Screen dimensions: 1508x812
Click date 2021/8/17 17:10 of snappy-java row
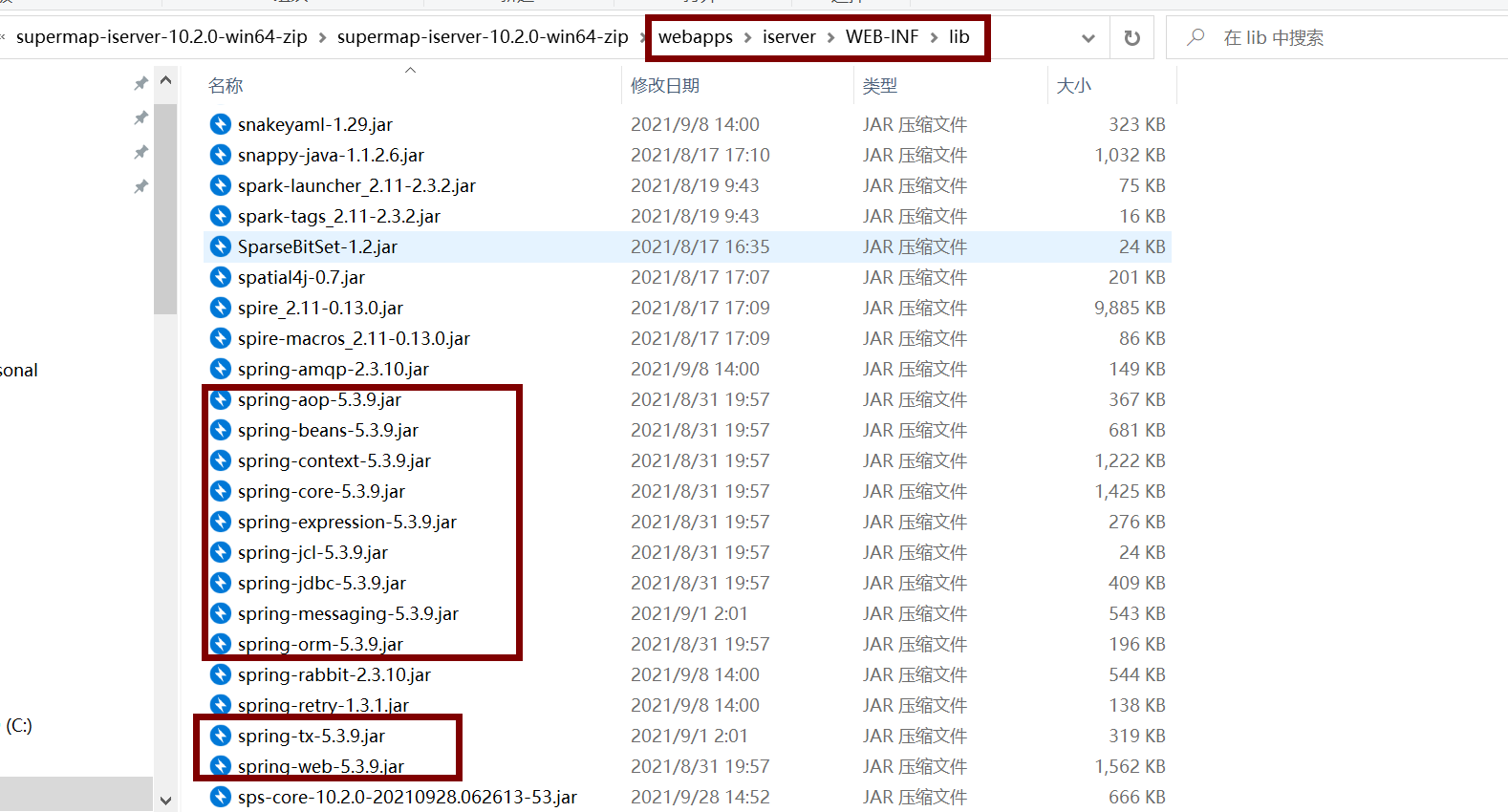tap(700, 155)
